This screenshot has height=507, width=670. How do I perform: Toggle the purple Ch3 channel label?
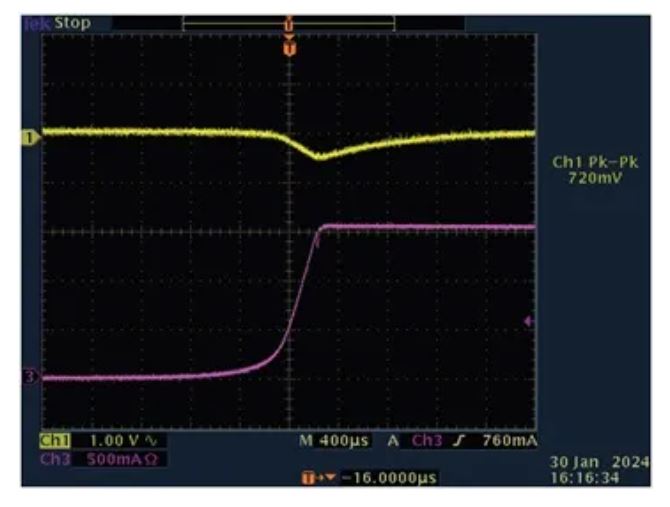52,458
